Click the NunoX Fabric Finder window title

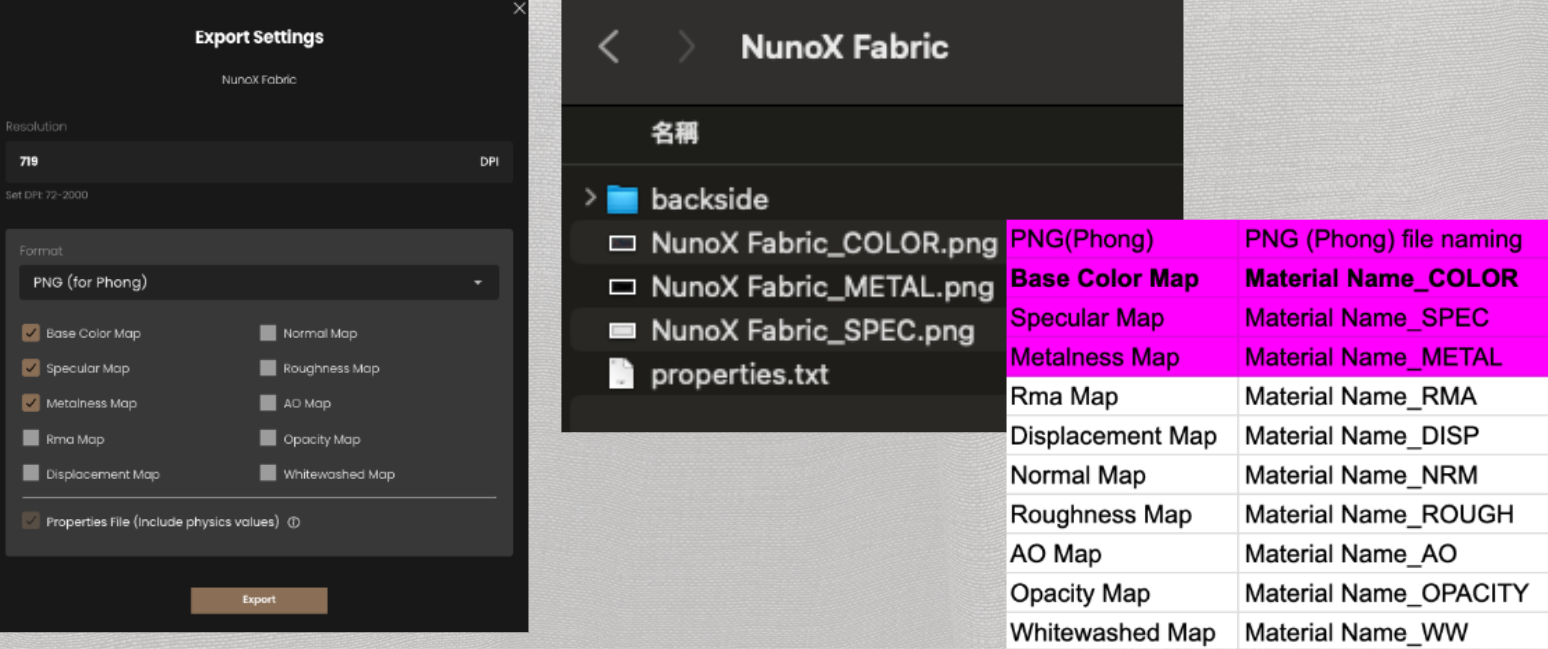844,46
